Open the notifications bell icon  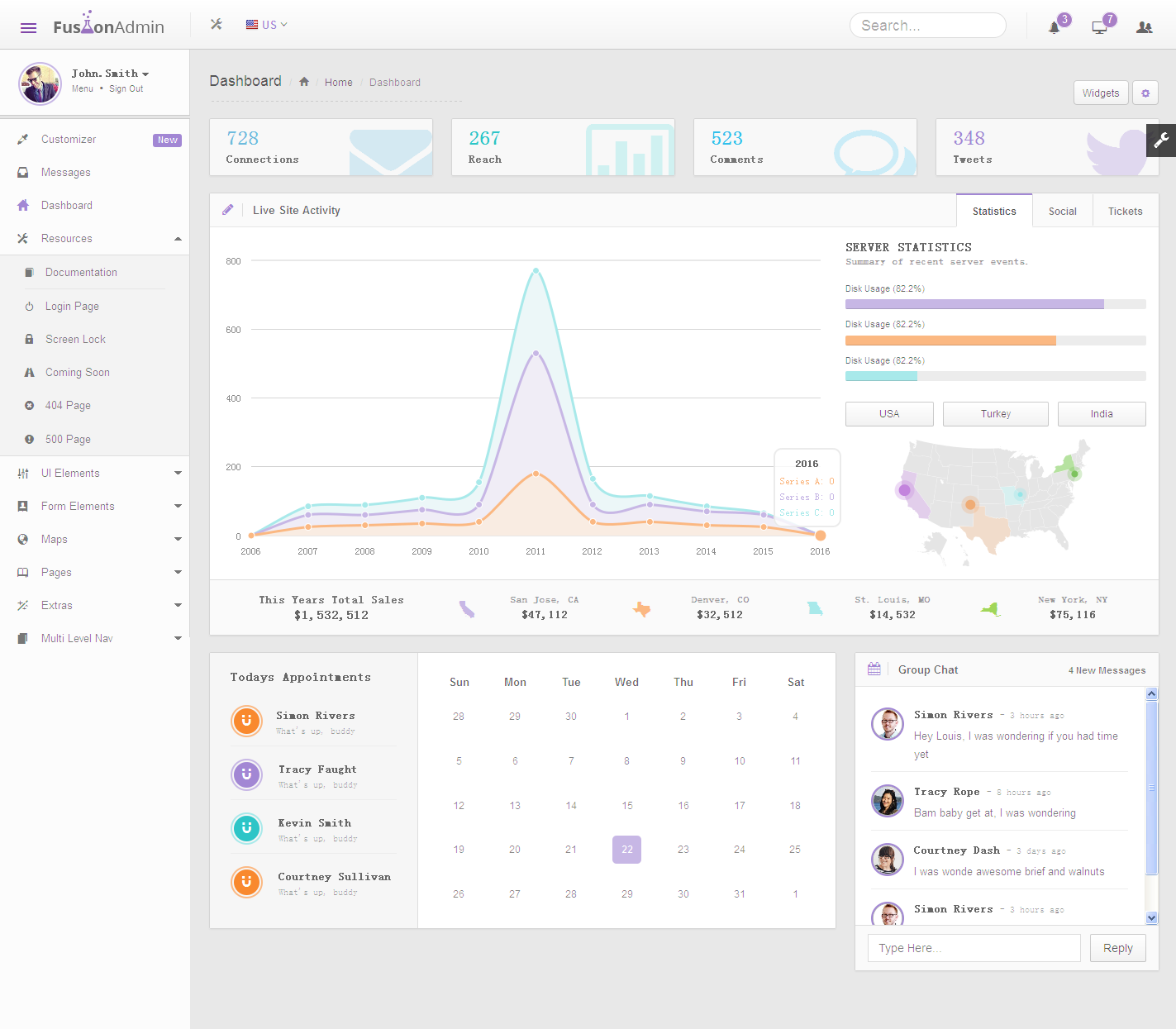click(1054, 27)
